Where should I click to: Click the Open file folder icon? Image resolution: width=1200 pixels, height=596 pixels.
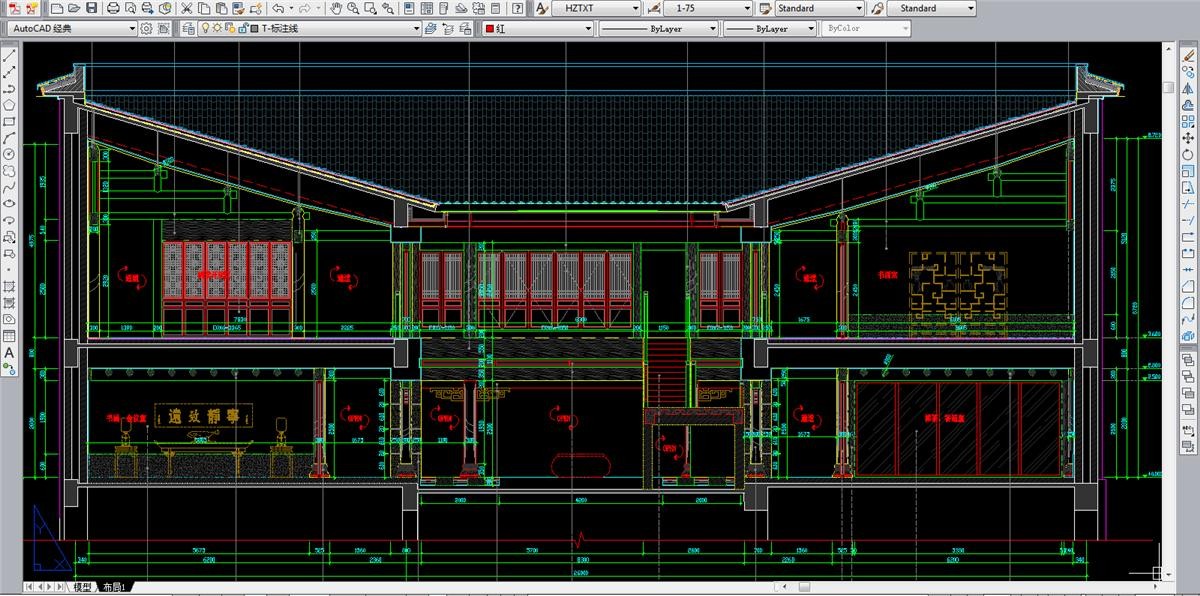74,8
